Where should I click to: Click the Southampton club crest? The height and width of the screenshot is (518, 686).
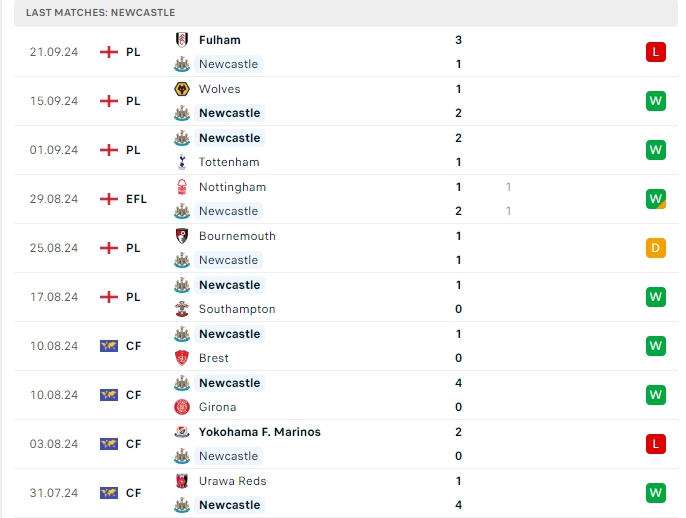182,309
